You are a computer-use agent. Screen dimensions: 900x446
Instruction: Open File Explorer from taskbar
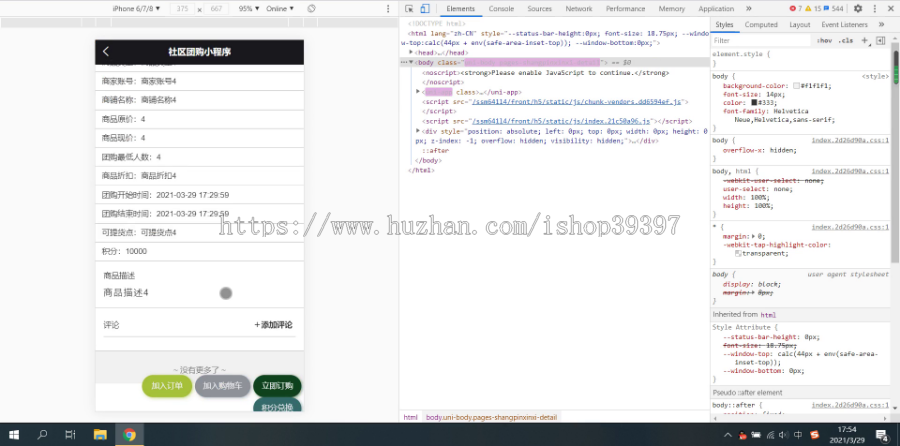(x=100, y=435)
